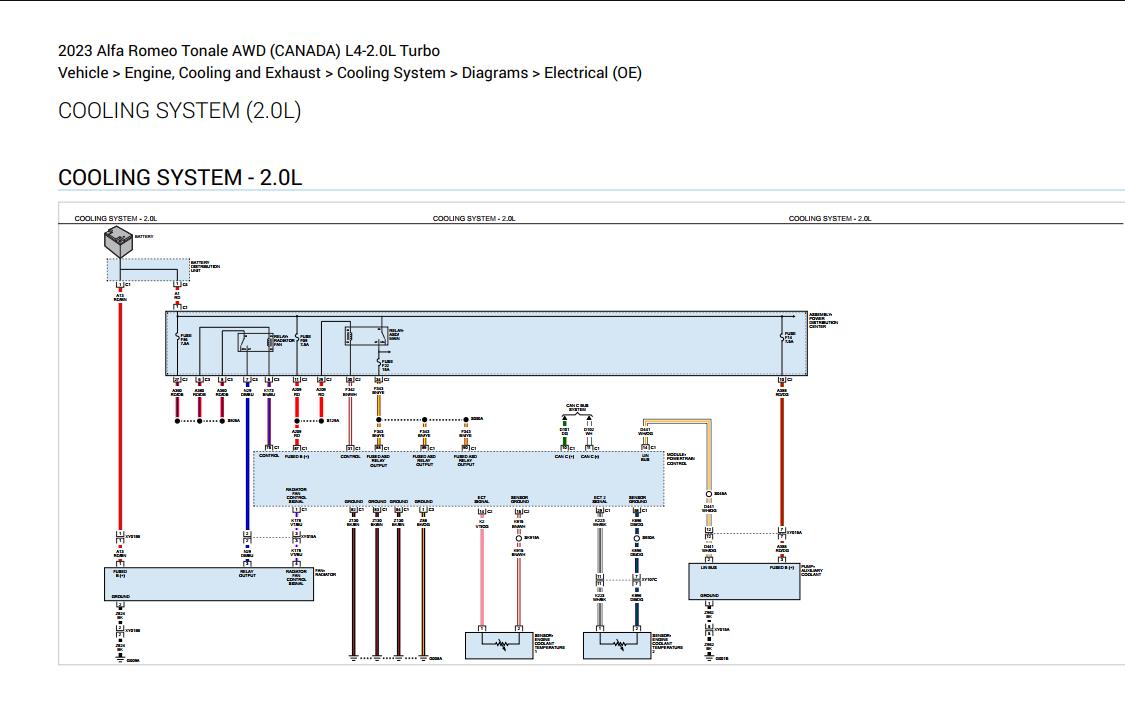Viewport: 1125px width, 724px height.
Task: Click the long red A13 battery wire
Action: coord(120,416)
